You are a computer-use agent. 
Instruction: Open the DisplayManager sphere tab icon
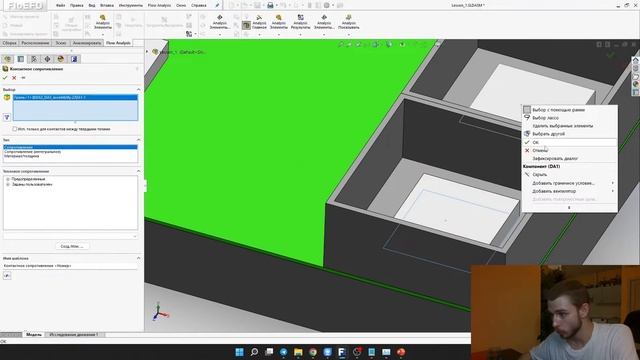pyautogui.click(x=61, y=59)
